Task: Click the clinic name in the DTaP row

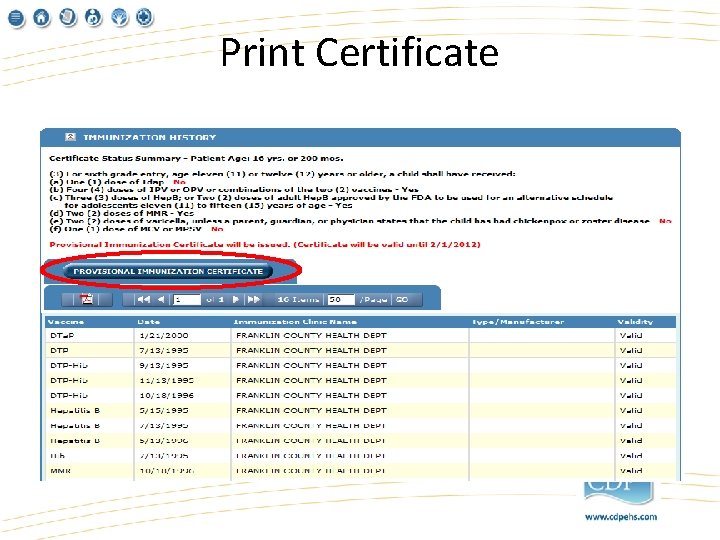Action: coord(311,335)
